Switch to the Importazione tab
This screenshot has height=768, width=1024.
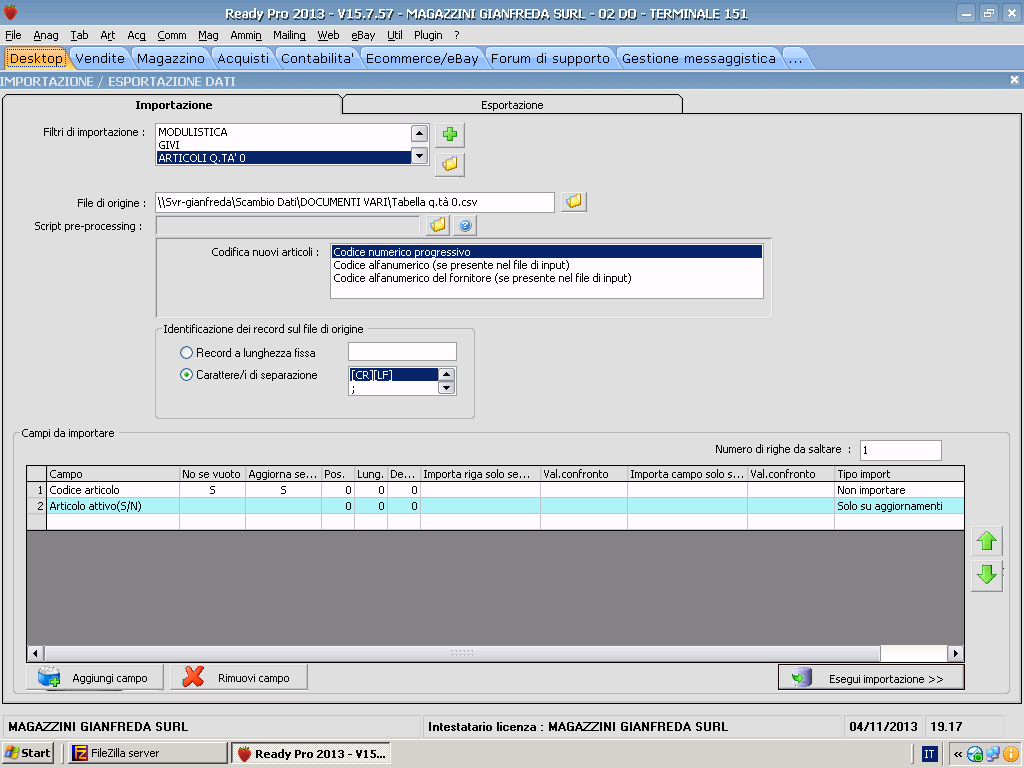(x=173, y=104)
